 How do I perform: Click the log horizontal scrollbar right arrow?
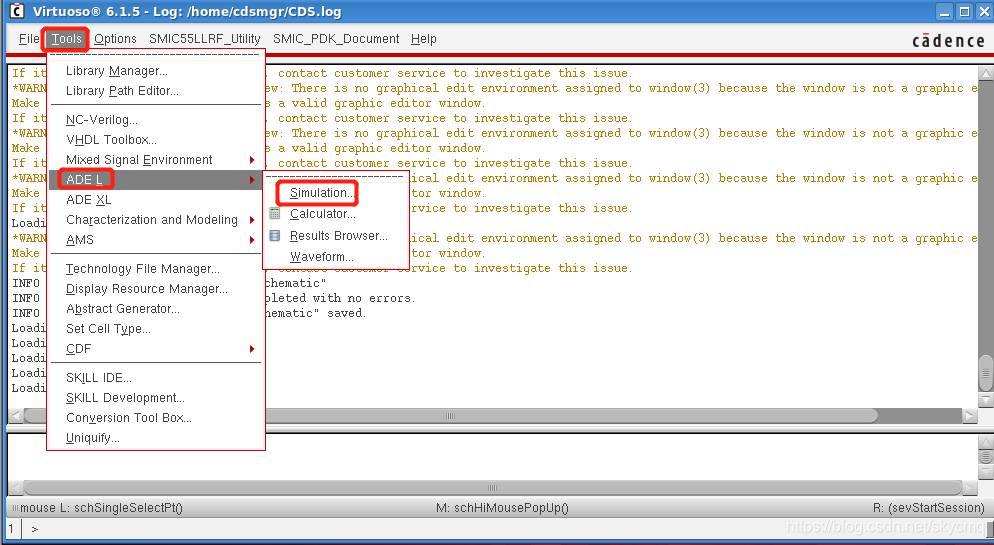pyautogui.click(x=969, y=416)
